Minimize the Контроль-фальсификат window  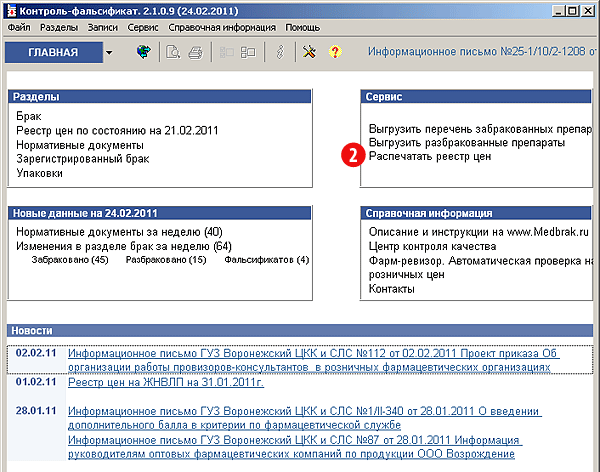(559, 11)
